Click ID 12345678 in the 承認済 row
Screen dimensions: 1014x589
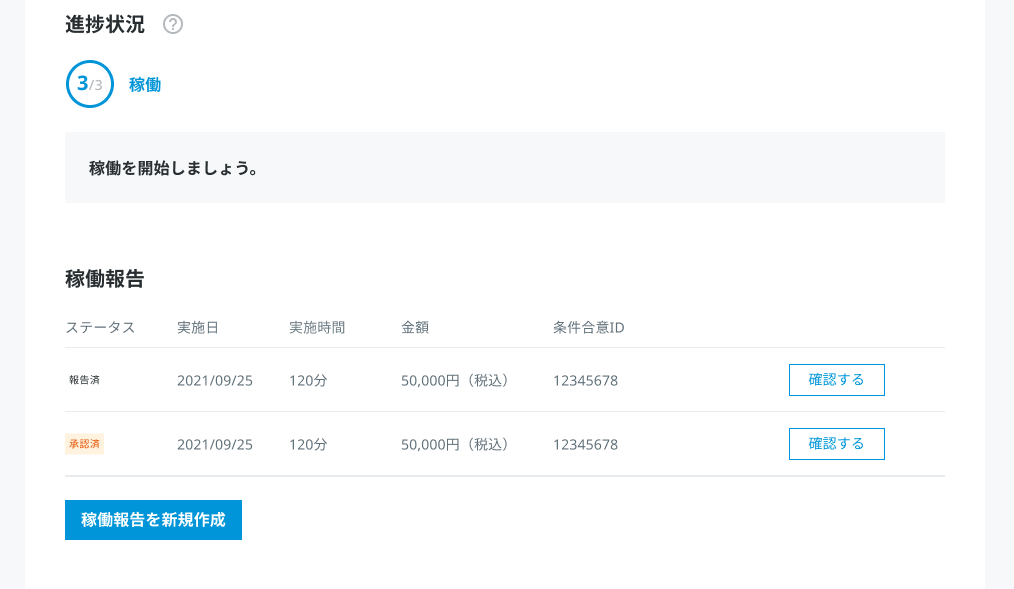[x=585, y=445]
